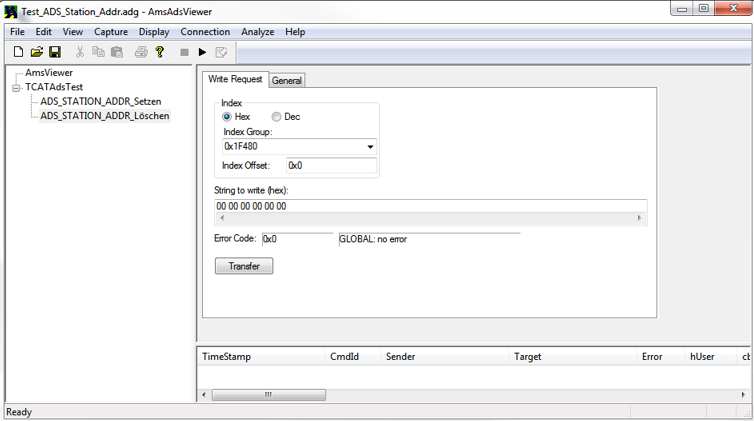Click the hex string field left scroll arrow
This screenshot has height=421, width=754.
tap(222, 218)
